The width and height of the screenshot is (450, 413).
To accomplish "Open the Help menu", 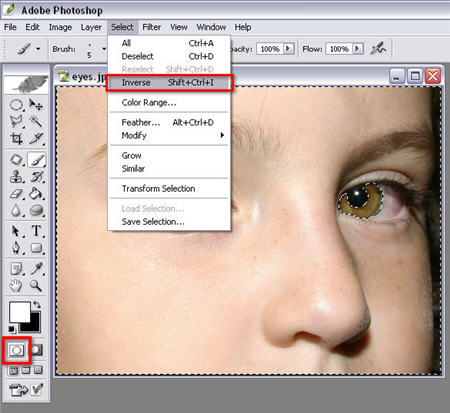I will point(243,27).
